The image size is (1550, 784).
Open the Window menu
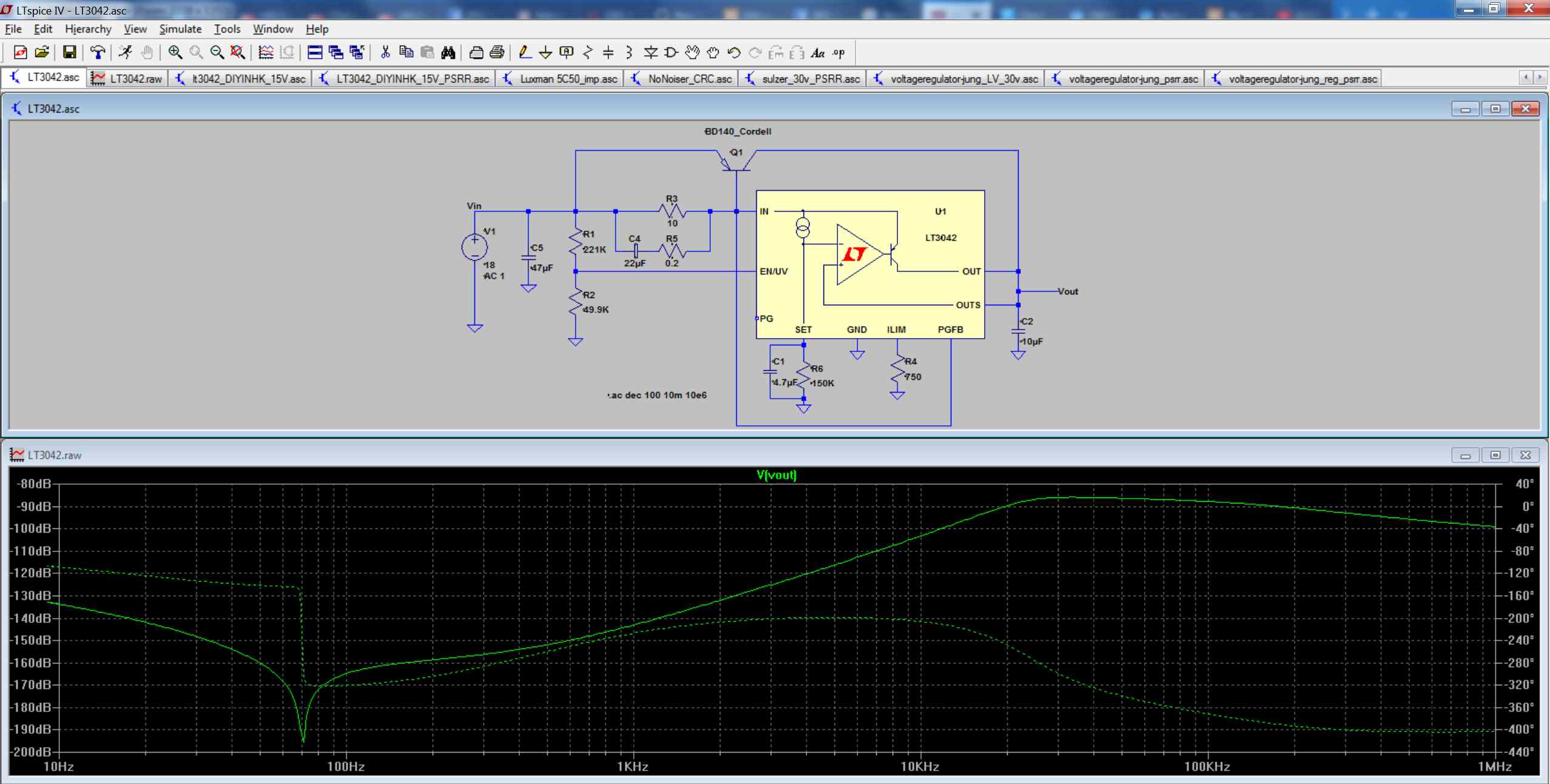click(x=273, y=29)
